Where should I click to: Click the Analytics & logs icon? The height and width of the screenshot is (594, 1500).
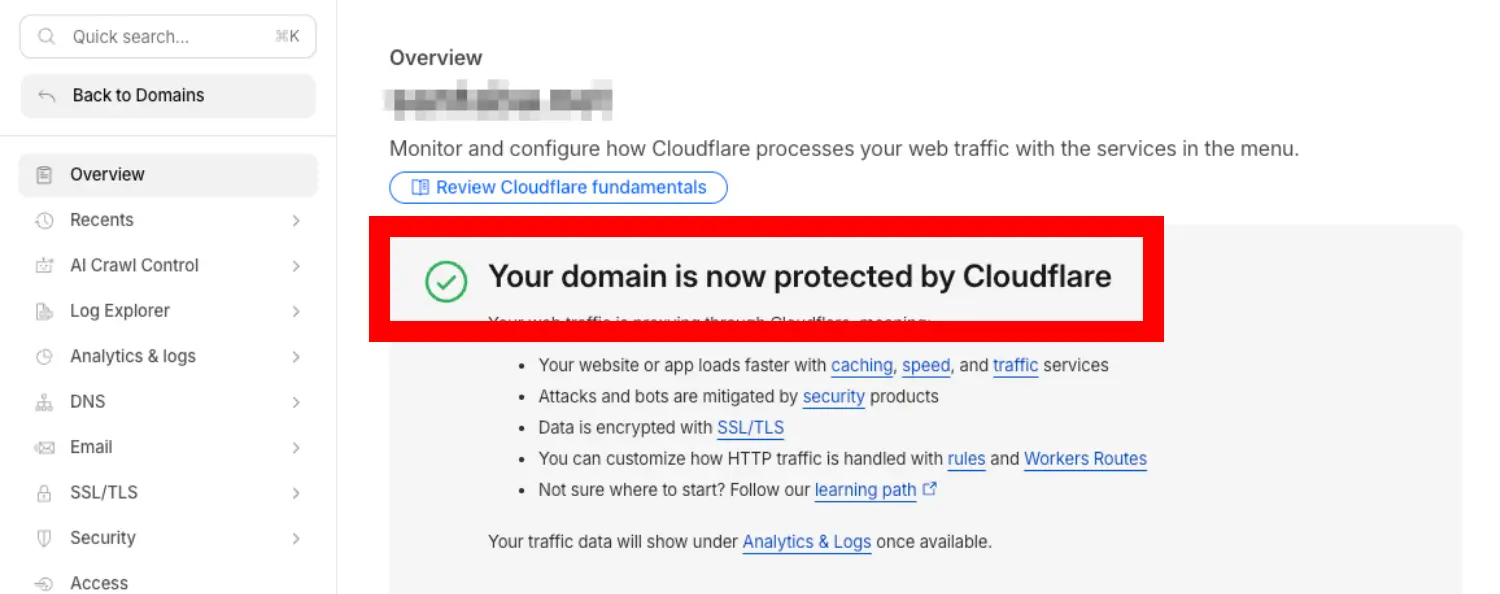click(x=44, y=357)
